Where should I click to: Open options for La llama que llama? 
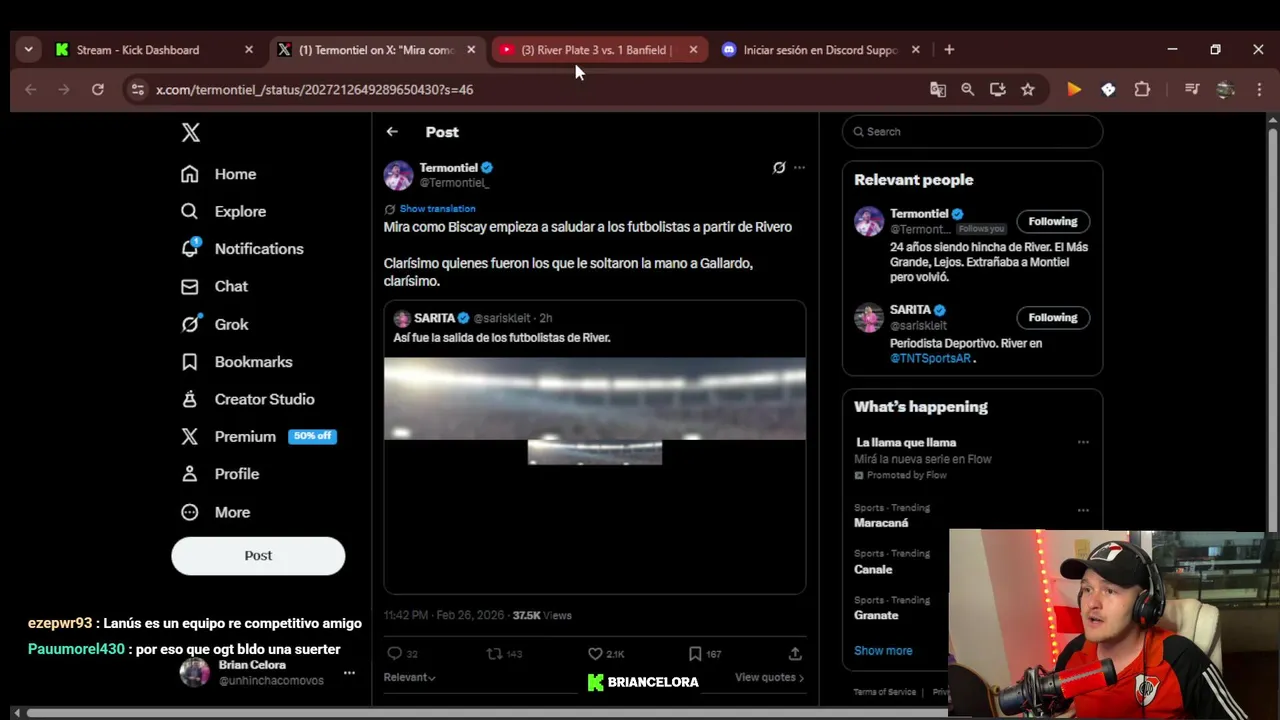[1083, 442]
